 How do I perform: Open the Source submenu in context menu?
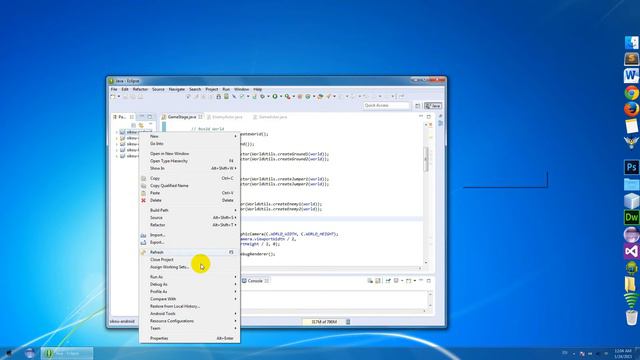(189, 218)
